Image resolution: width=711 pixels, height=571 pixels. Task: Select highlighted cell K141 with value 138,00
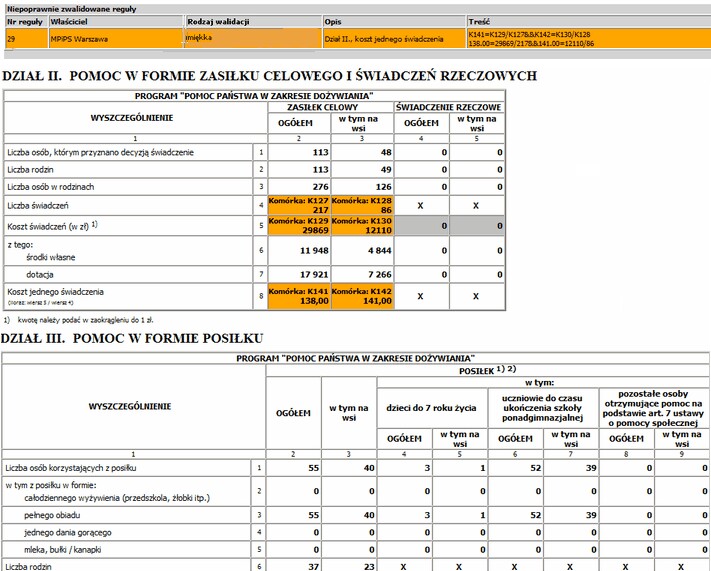pyautogui.click(x=299, y=295)
